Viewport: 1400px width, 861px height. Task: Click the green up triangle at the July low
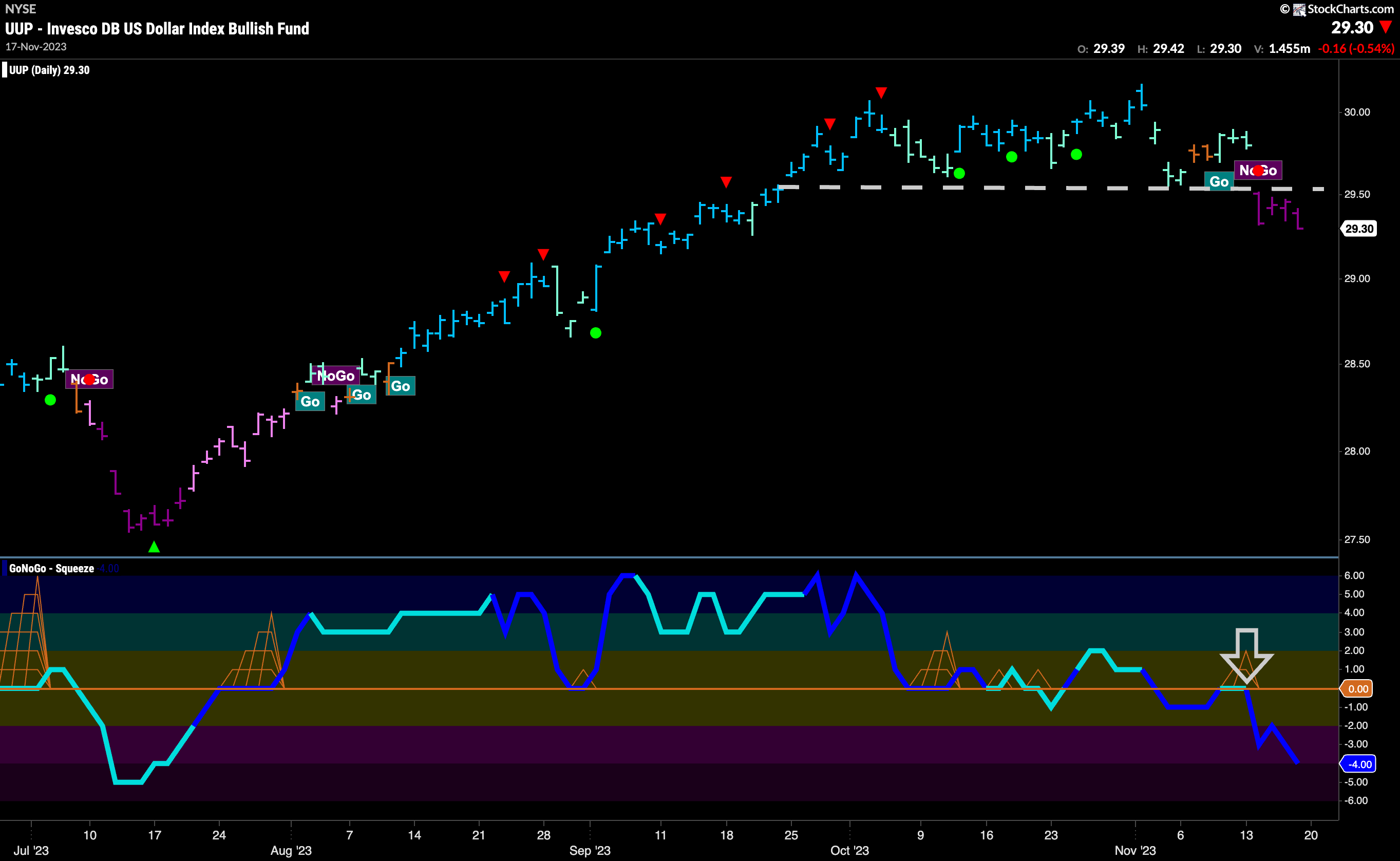point(154,547)
